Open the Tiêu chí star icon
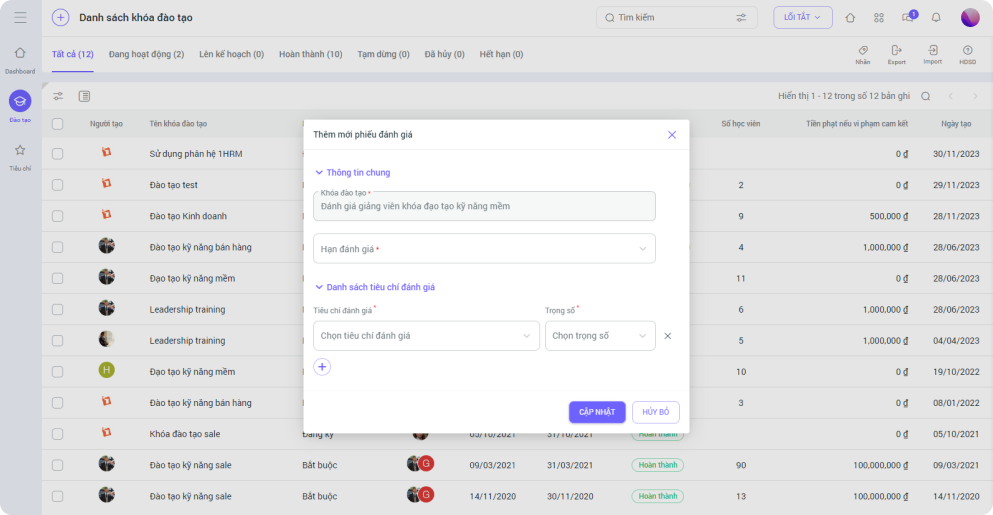The image size is (993, 515). (x=20, y=150)
